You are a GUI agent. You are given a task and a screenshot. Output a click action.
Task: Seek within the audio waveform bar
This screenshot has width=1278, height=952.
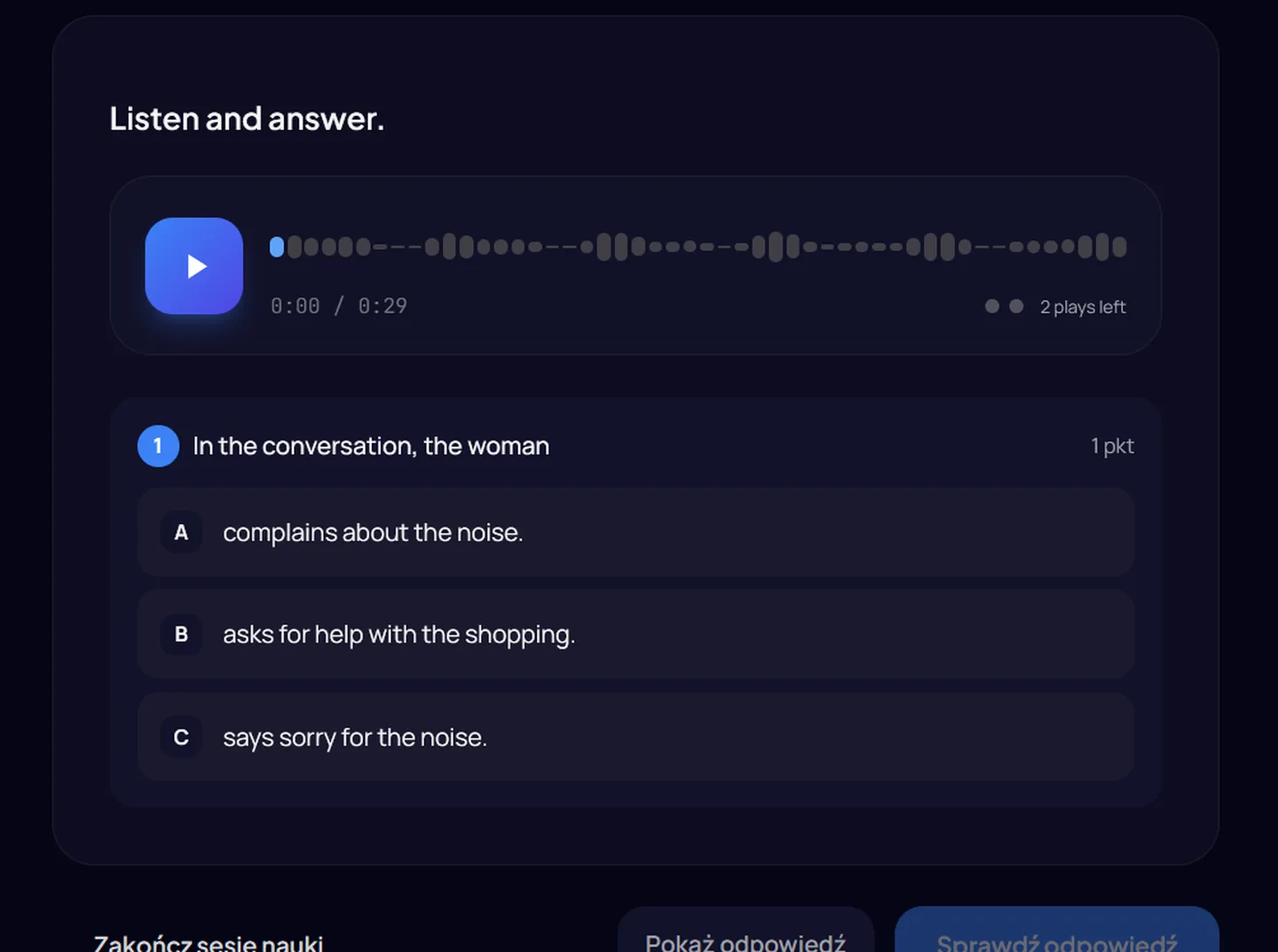698,247
